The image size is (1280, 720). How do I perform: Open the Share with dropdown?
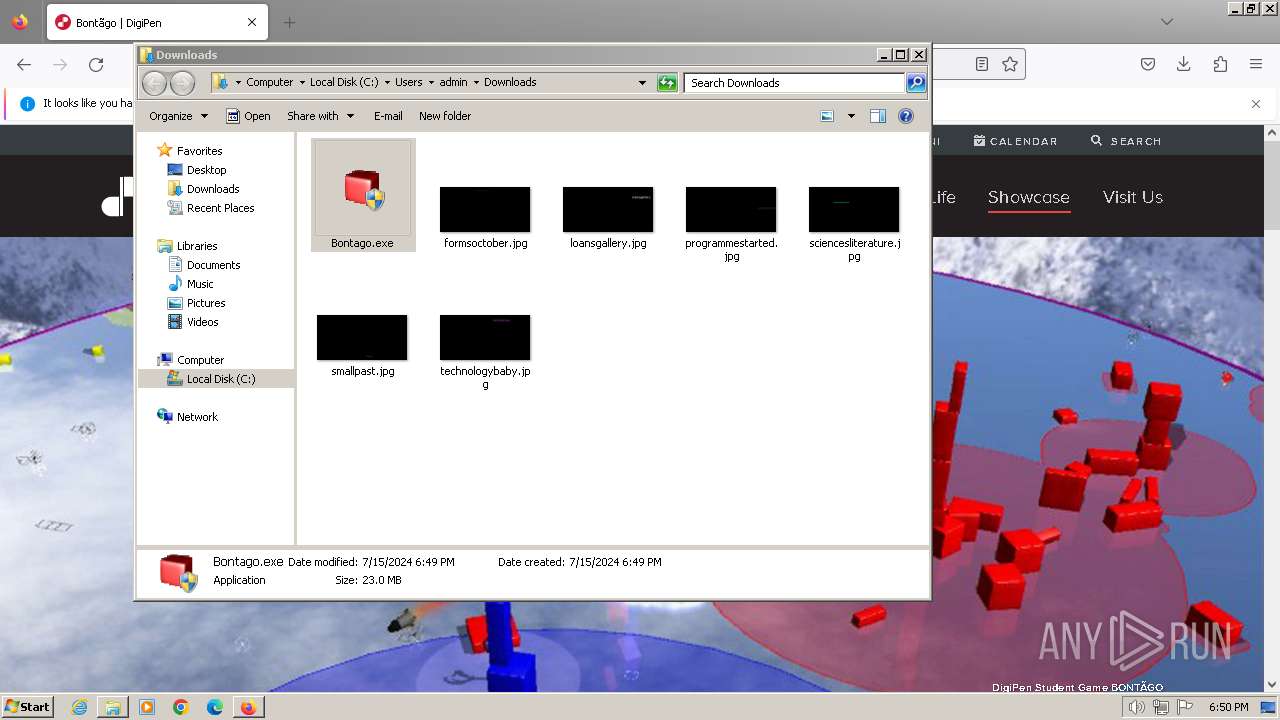click(320, 116)
